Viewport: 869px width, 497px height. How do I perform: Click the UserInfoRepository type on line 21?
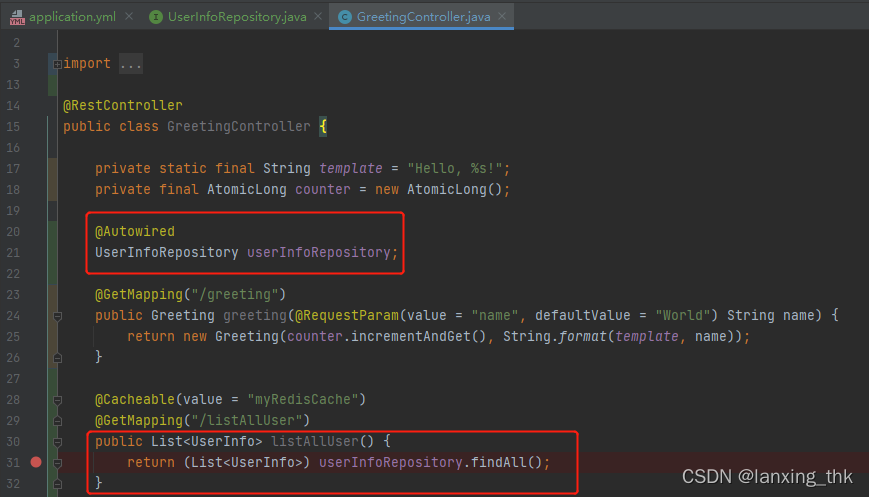pos(166,253)
